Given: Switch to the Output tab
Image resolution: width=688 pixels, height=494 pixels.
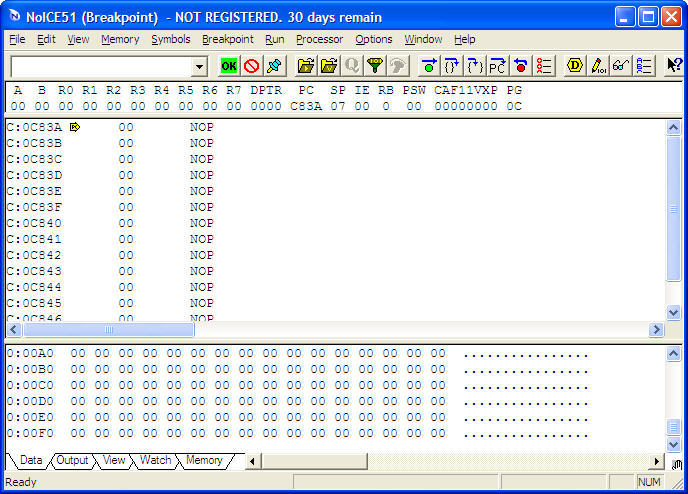Looking at the screenshot, I should [72, 460].
